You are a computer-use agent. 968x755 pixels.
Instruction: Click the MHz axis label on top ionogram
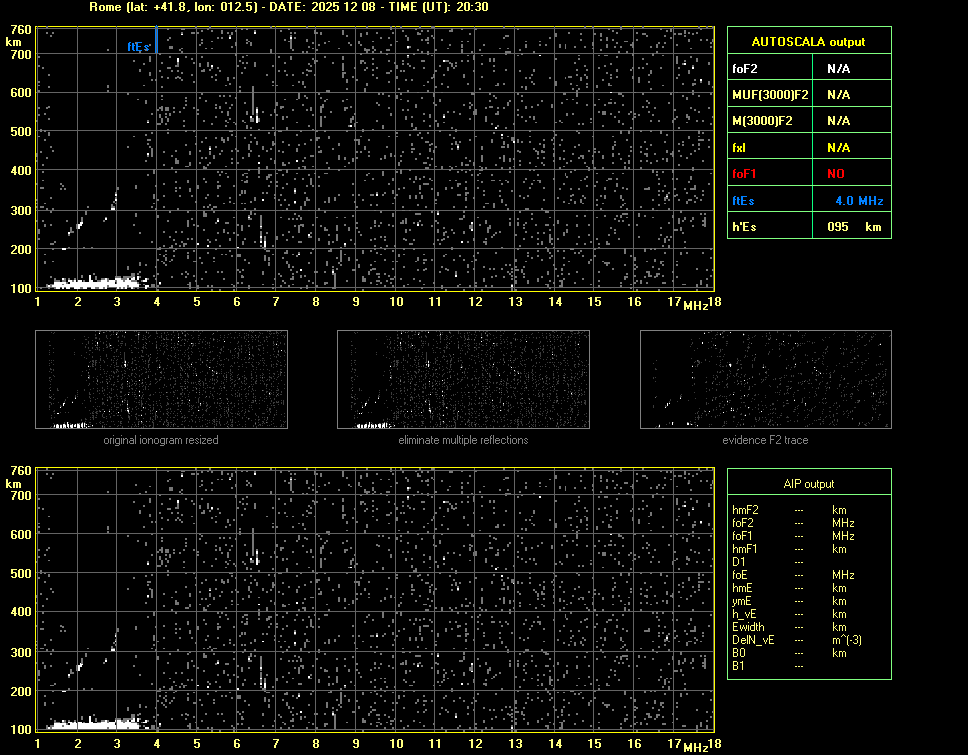click(695, 304)
